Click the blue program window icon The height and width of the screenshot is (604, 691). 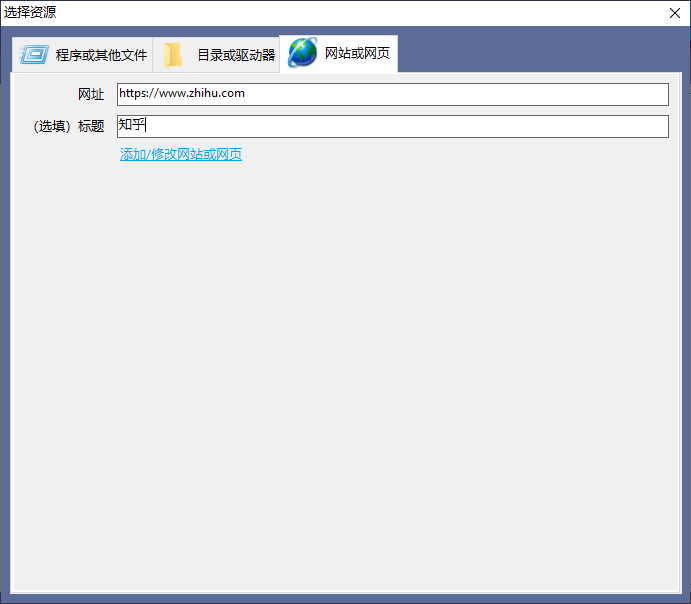coord(34,55)
